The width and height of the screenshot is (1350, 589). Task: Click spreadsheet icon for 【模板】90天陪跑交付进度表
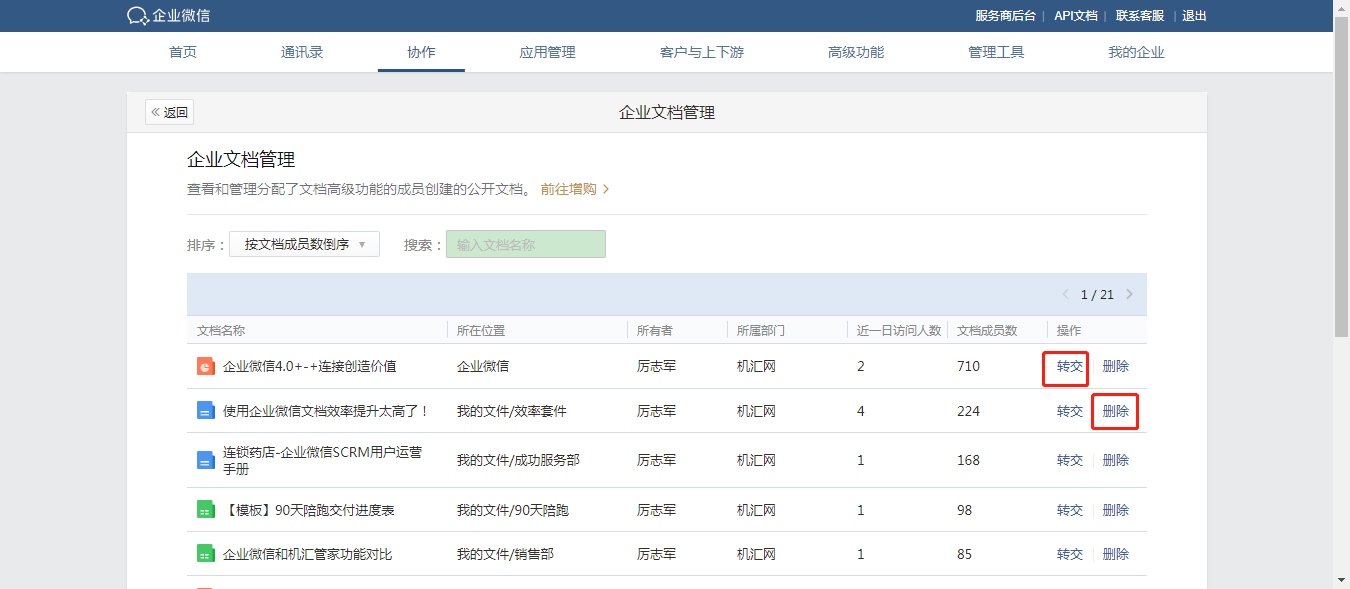(x=206, y=510)
